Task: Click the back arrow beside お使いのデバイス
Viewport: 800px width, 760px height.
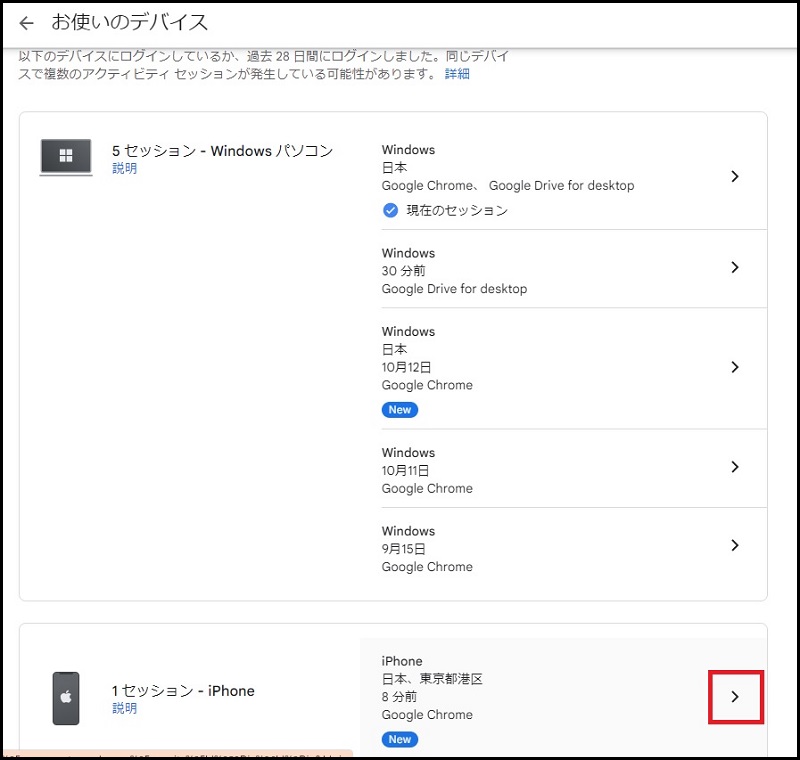Action: coord(26,23)
